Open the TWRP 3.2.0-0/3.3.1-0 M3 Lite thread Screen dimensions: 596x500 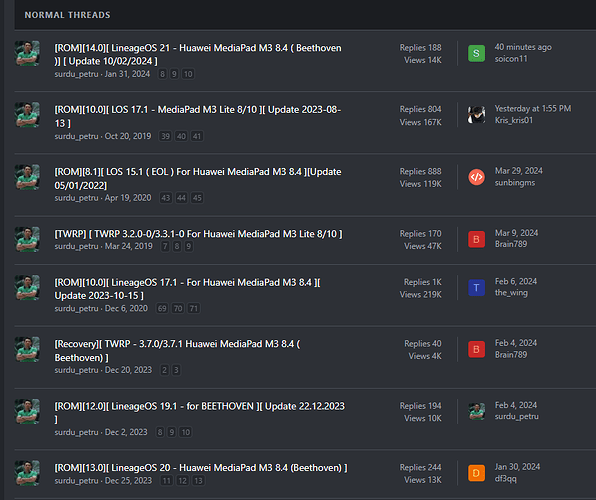198,234
